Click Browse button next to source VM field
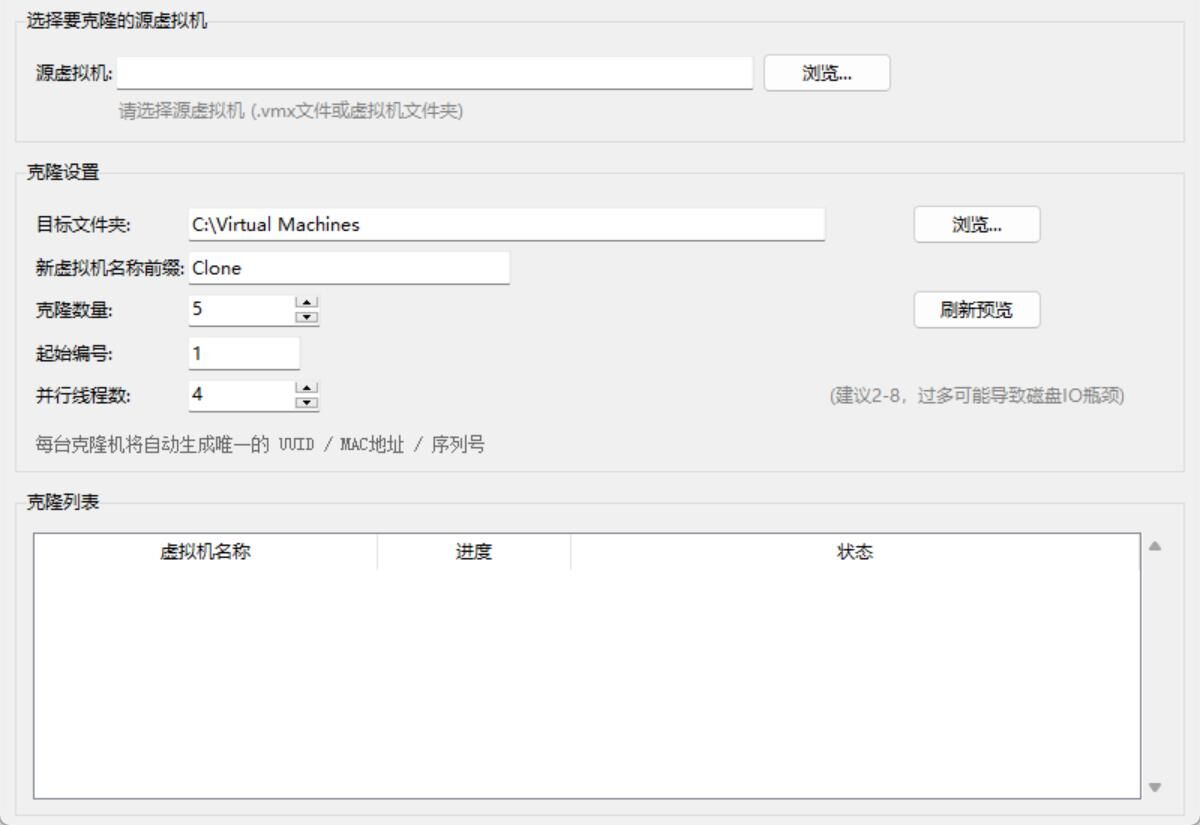Viewport: 1200px width, 825px height. [826, 73]
